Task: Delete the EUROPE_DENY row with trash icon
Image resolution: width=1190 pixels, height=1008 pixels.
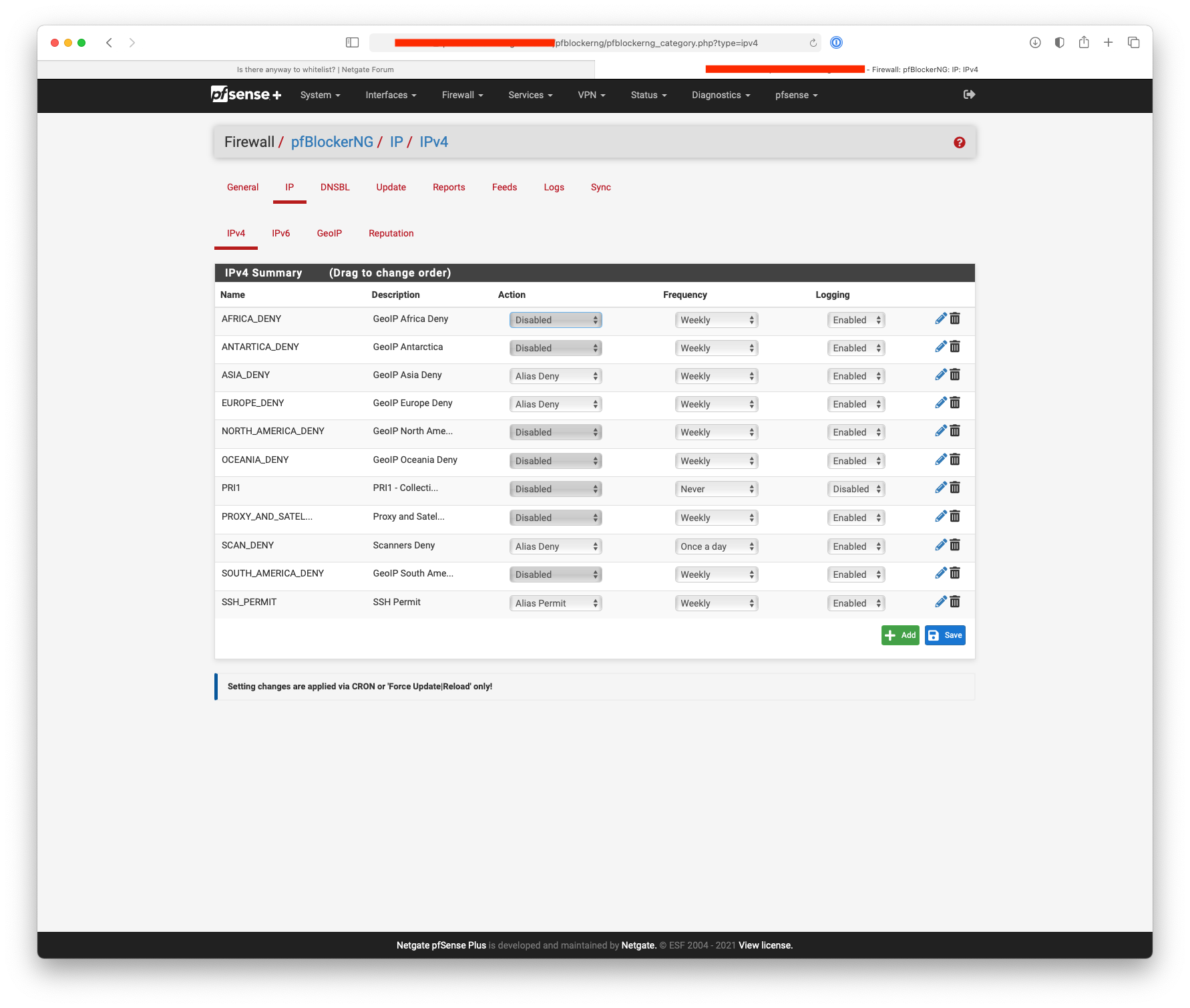Action: [x=955, y=403]
